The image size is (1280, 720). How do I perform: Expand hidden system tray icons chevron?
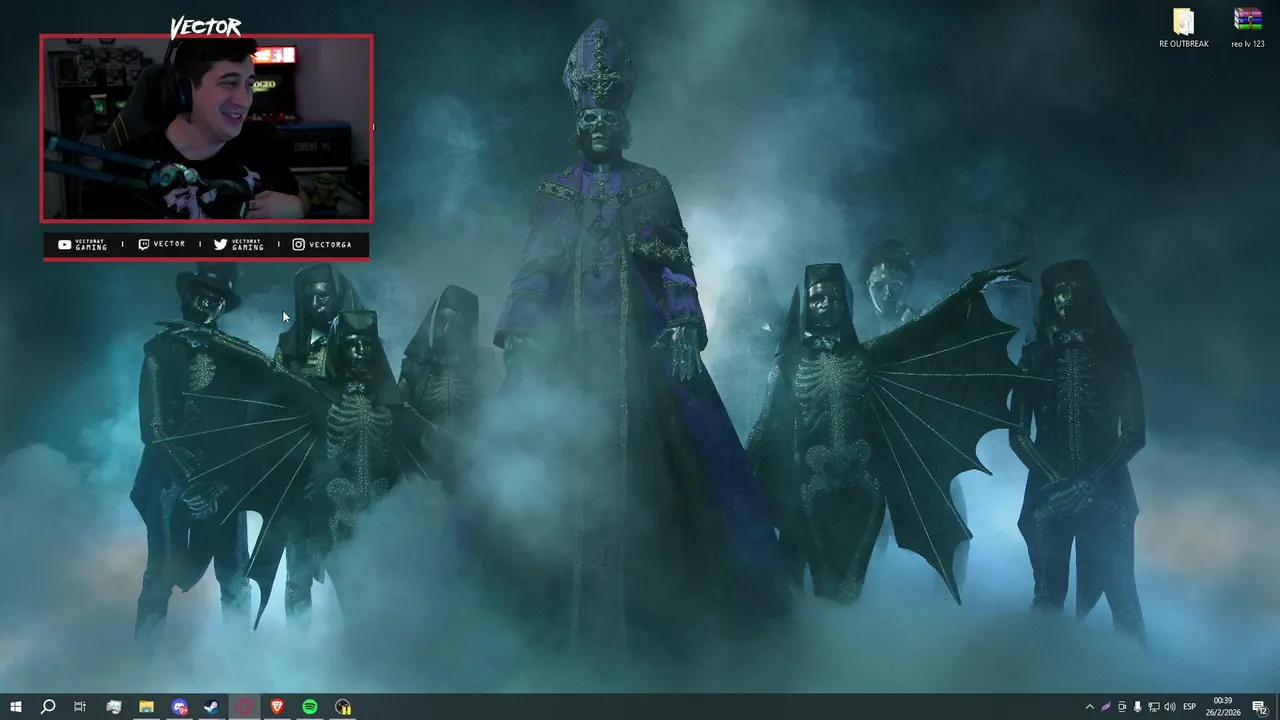tap(1090, 707)
